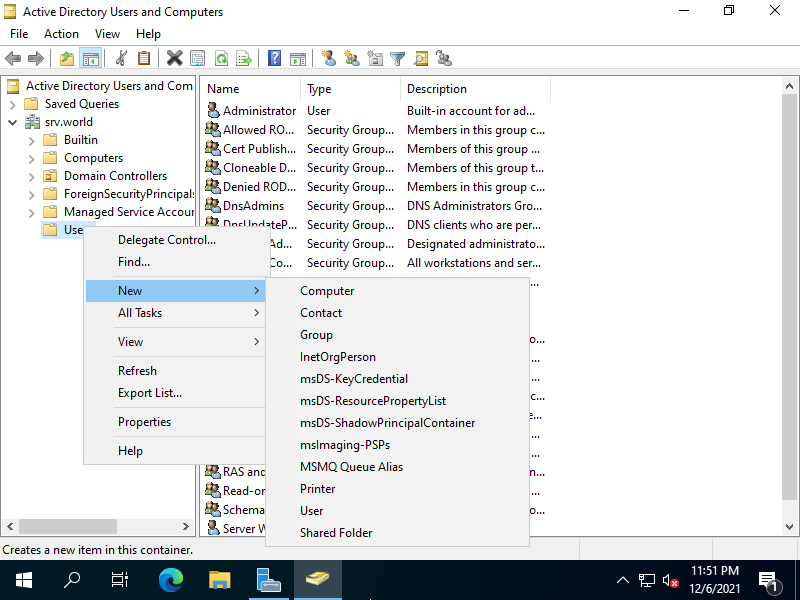Screen dimensions: 800x600
Task: Choose User from the New submenu
Action: click(x=312, y=511)
